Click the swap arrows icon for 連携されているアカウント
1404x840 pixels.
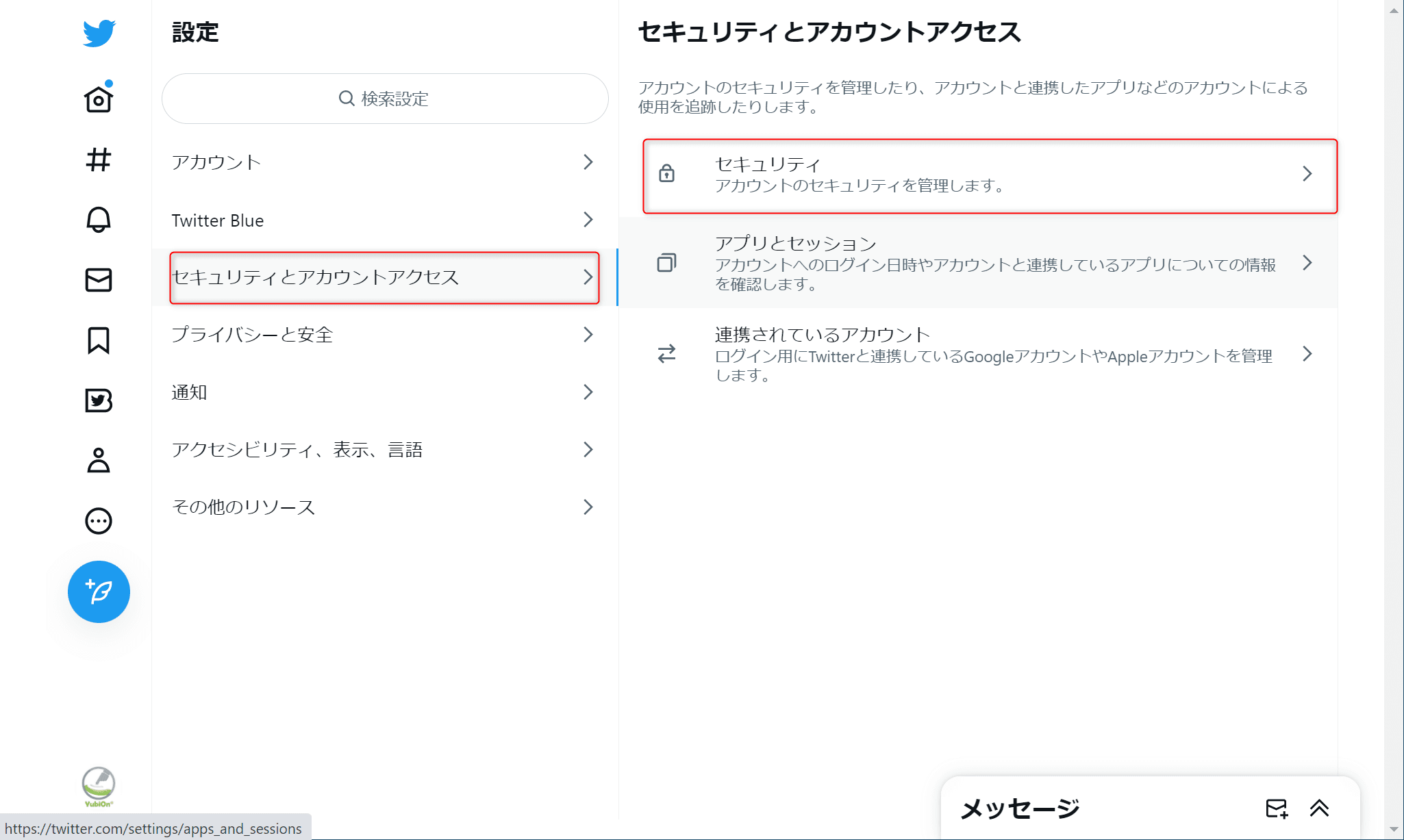coord(666,354)
